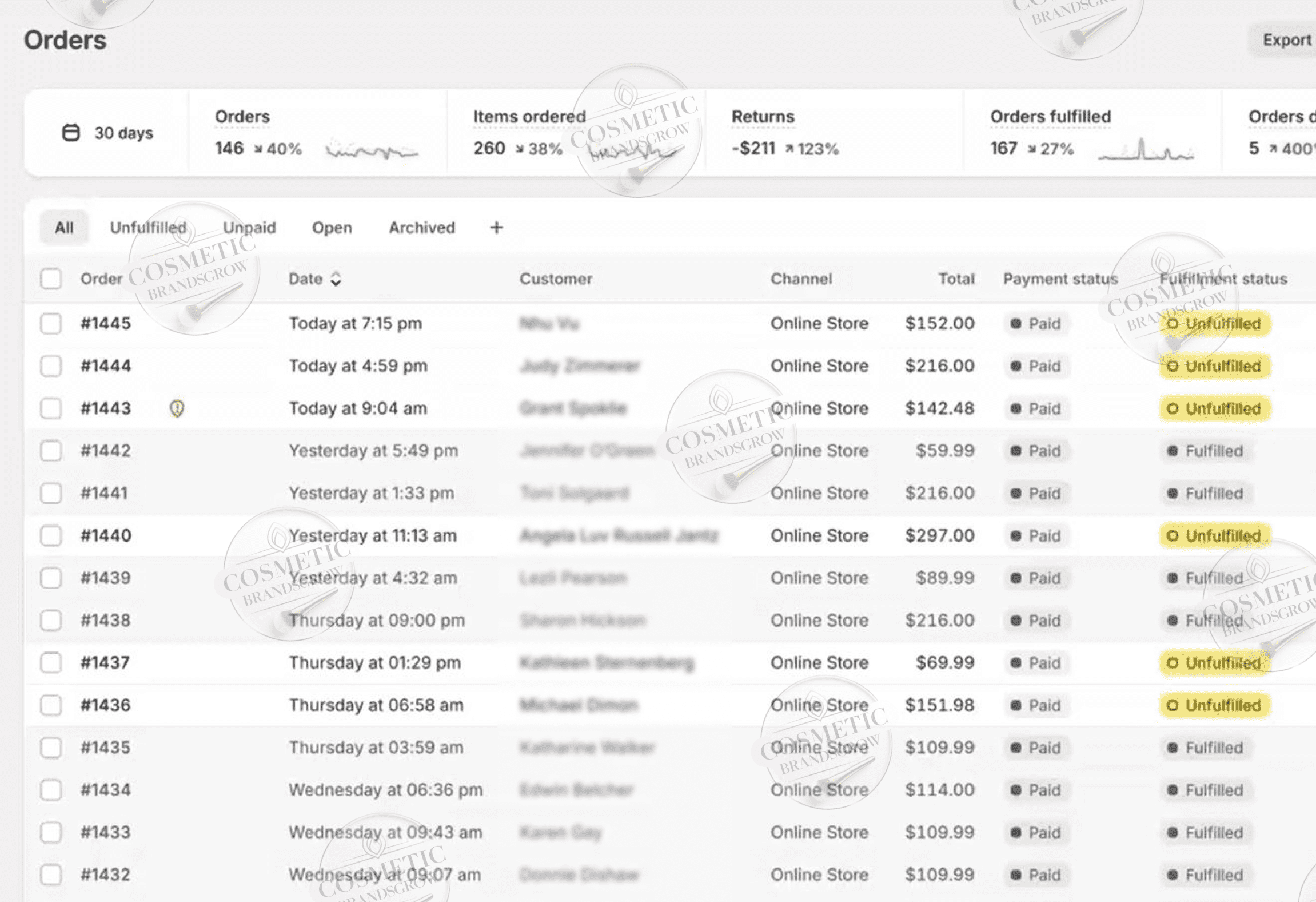Click the Export button

point(1286,40)
